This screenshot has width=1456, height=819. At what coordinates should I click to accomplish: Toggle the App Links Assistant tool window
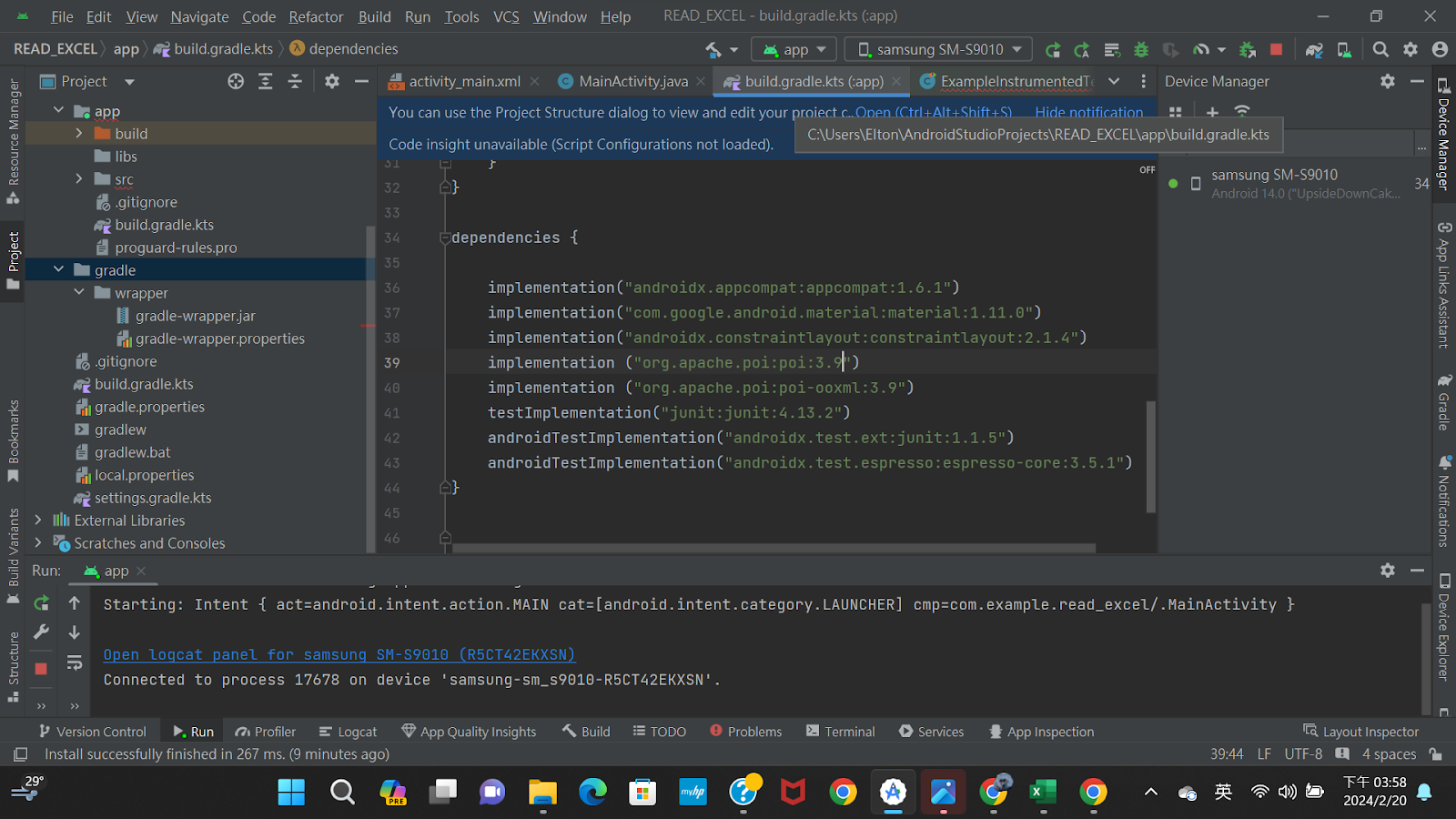(1443, 285)
